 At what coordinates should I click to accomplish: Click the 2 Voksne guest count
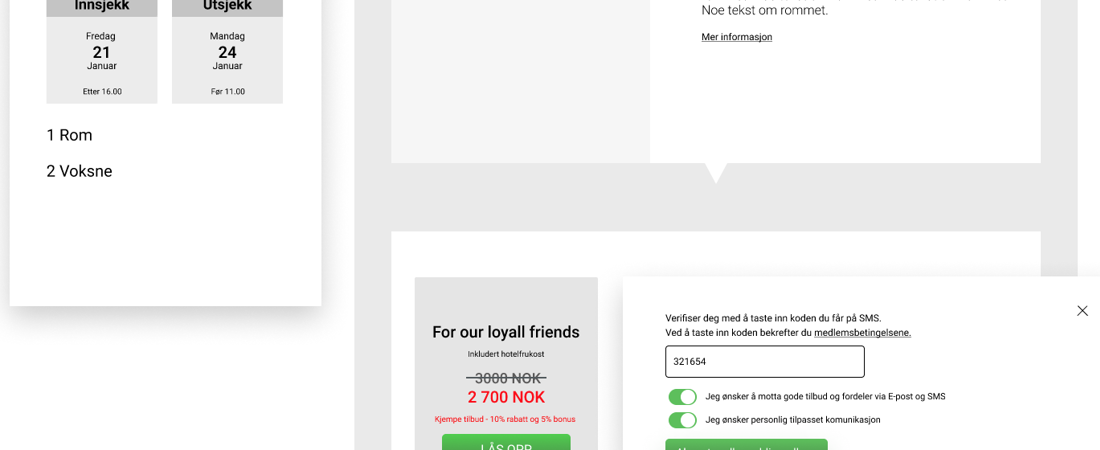(79, 171)
